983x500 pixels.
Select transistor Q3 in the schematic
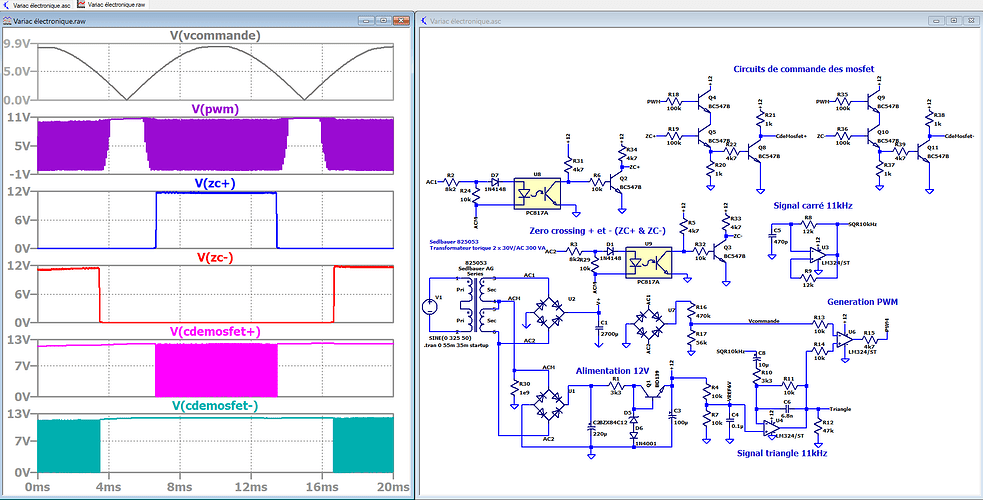(719, 252)
